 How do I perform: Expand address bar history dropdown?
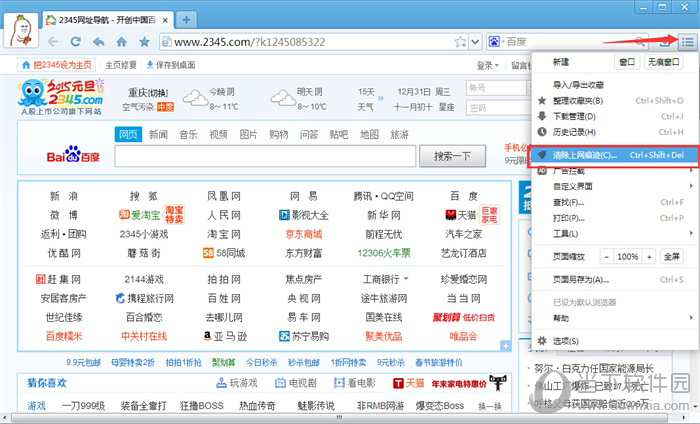[x=475, y=42]
